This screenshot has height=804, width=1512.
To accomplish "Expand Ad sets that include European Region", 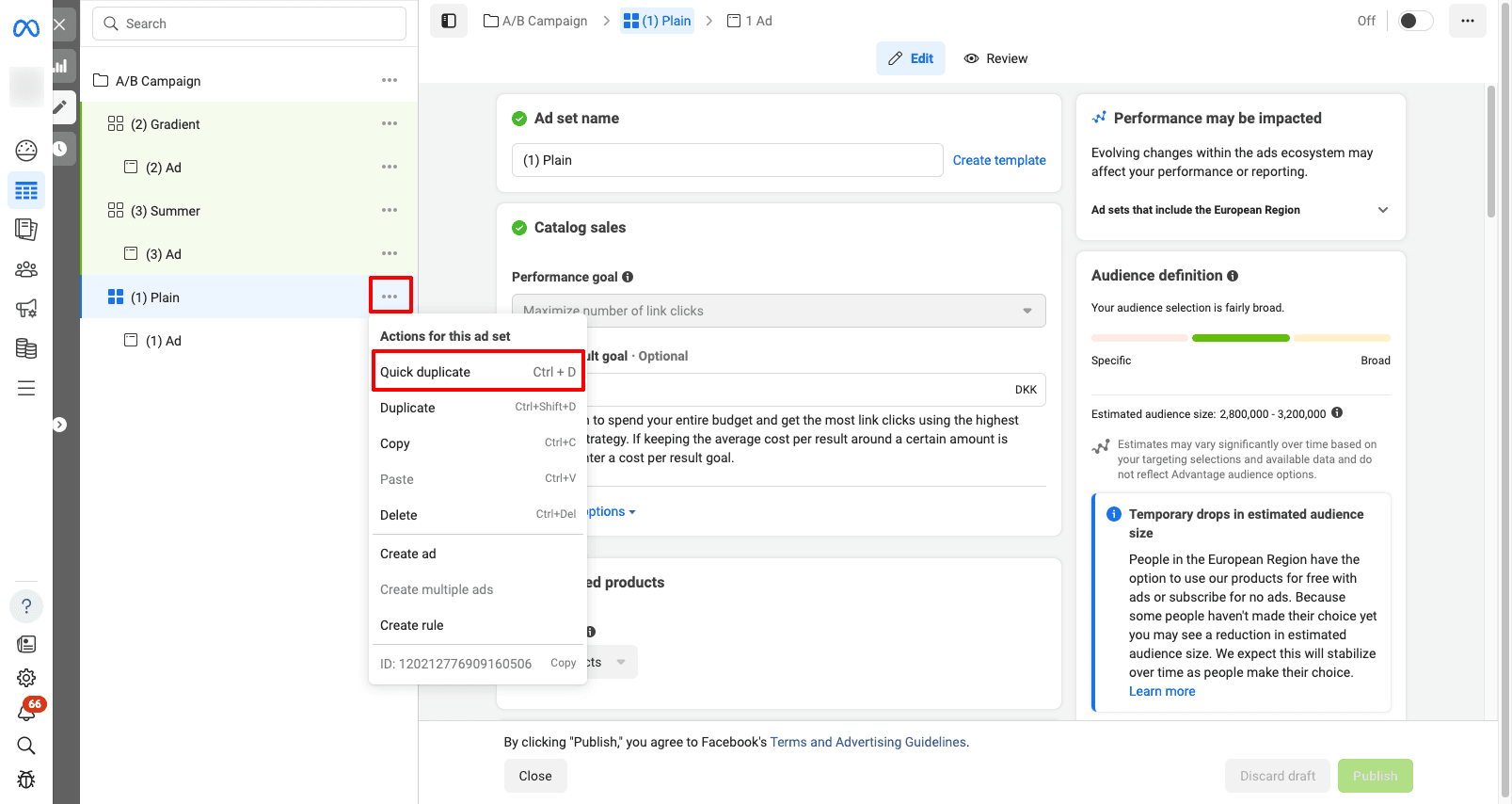I will [x=1382, y=210].
